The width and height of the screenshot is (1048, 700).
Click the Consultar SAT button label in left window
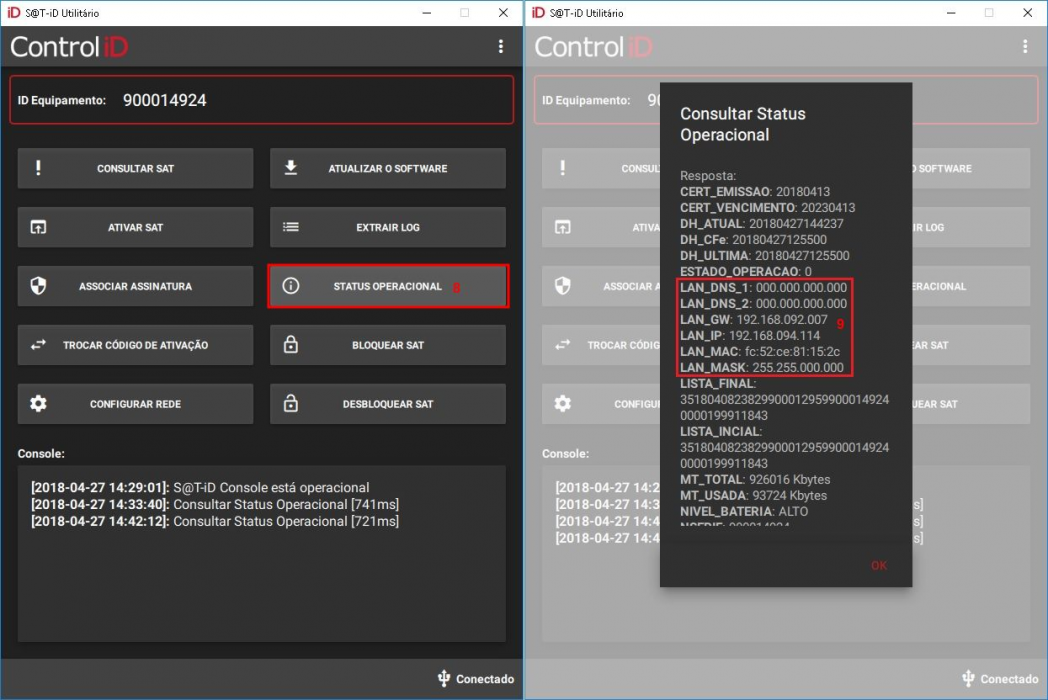[135, 168]
